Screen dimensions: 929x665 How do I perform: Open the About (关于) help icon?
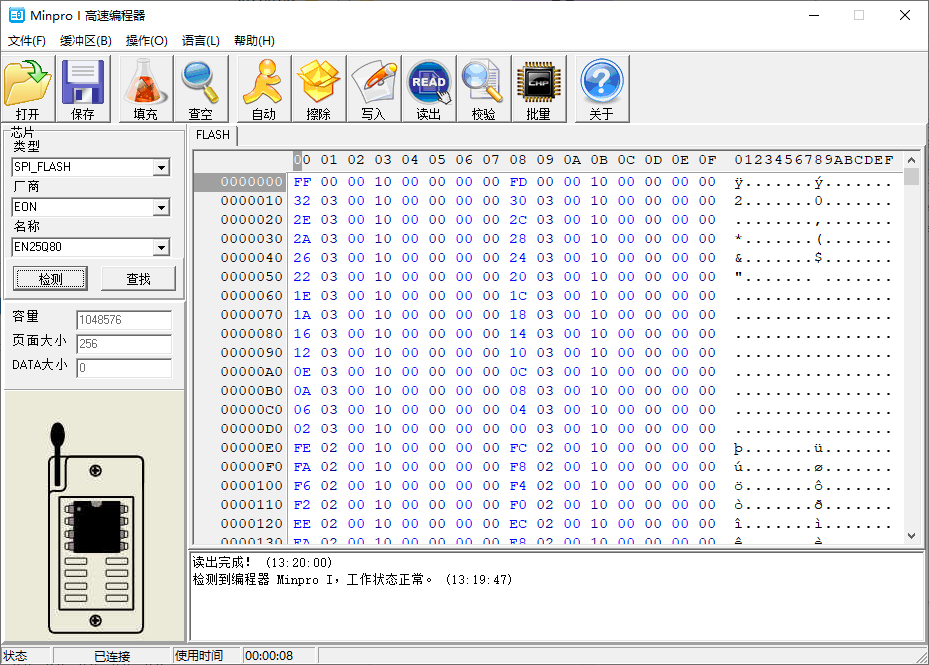(x=601, y=88)
